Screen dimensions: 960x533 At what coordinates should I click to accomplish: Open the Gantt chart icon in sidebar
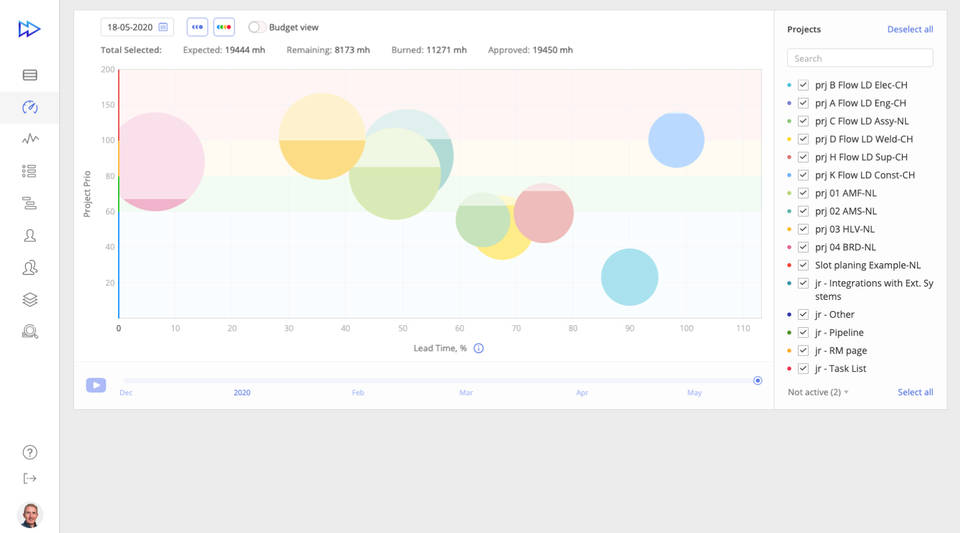click(x=29, y=203)
